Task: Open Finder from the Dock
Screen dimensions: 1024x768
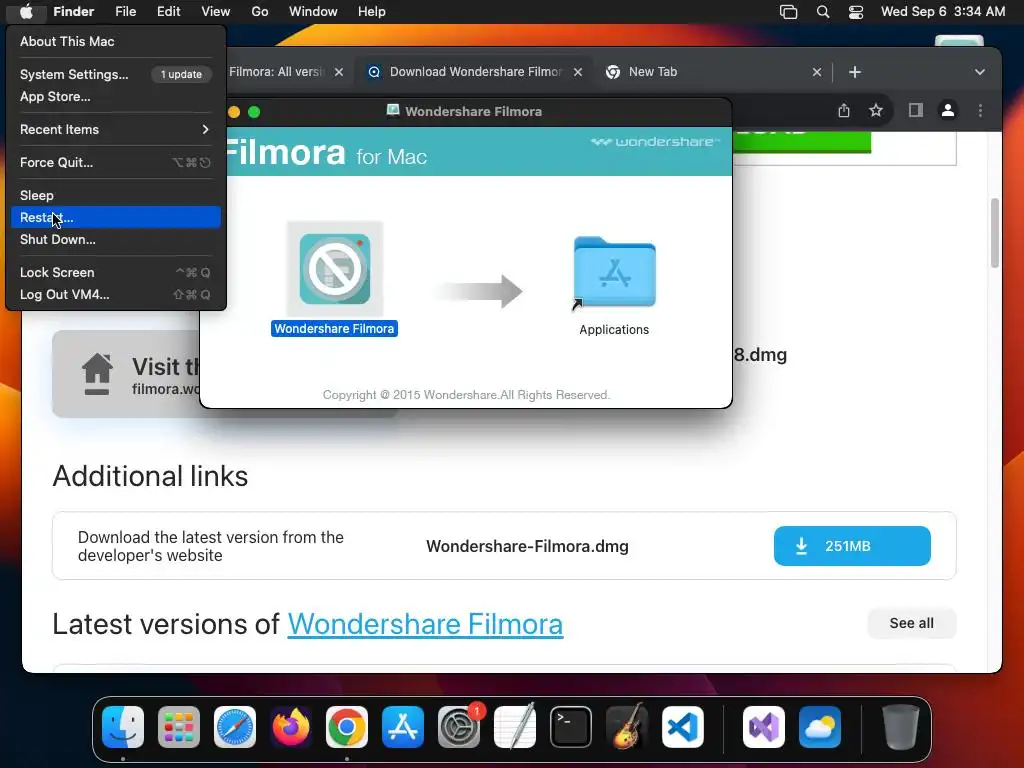Action: (123, 727)
